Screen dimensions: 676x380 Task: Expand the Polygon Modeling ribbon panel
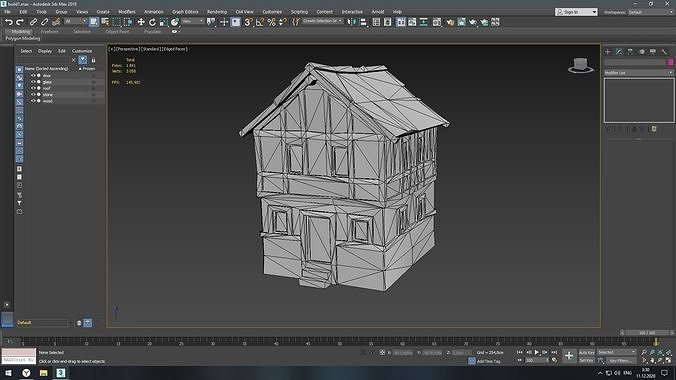pyautogui.click(x=23, y=38)
